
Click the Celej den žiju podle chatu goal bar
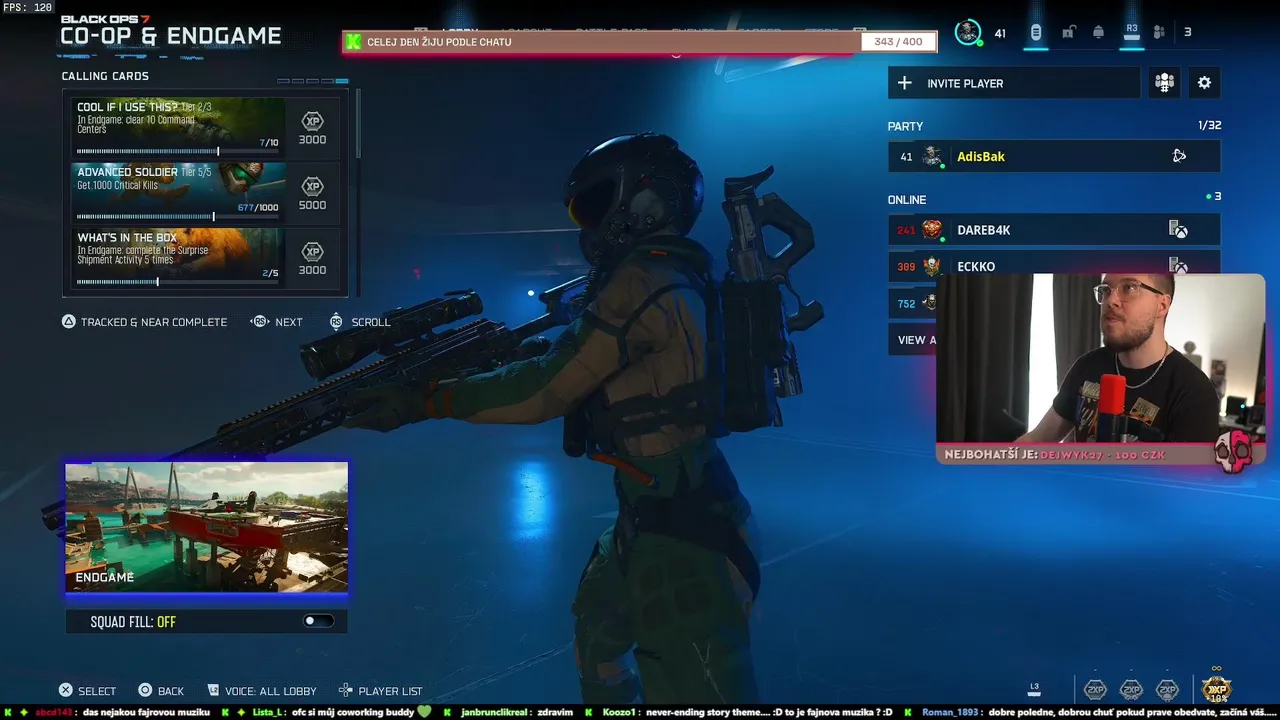point(640,42)
